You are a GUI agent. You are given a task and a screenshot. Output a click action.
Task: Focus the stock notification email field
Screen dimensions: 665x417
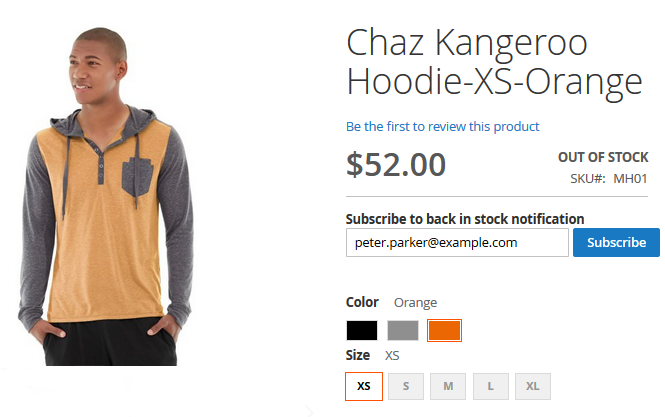[457, 243]
